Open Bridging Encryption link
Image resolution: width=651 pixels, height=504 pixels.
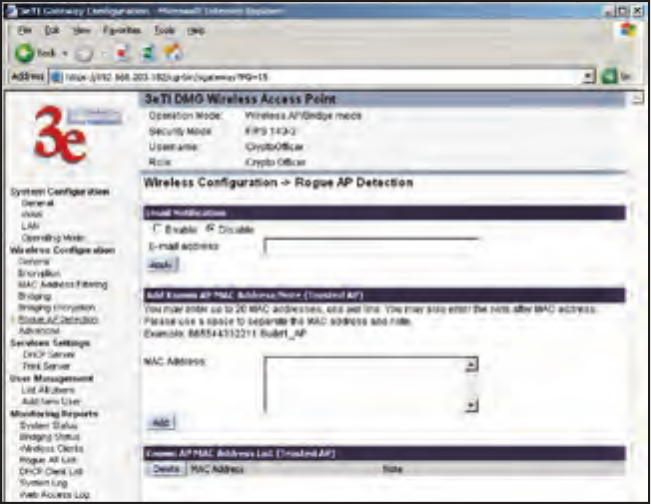(57, 308)
